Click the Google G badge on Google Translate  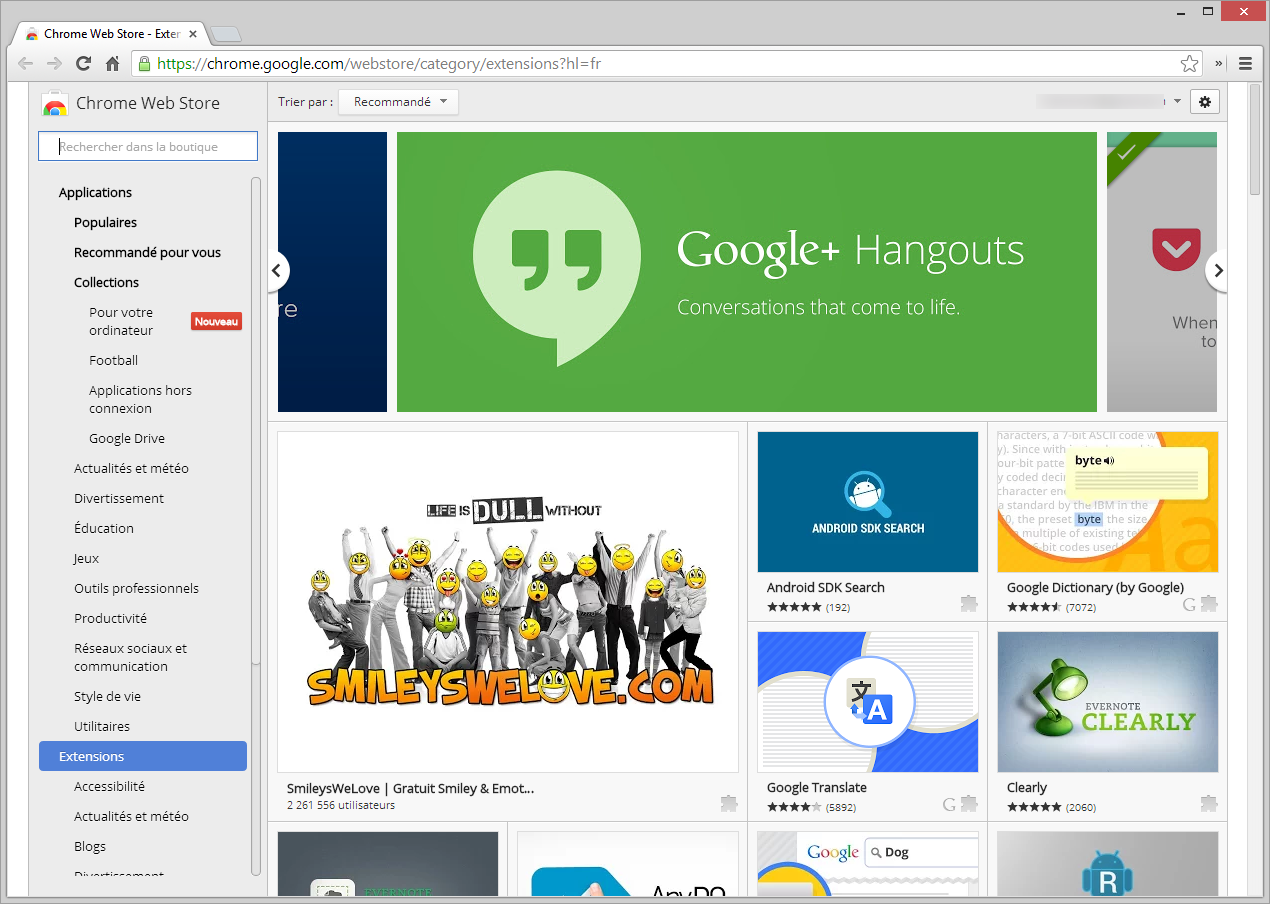tap(949, 804)
